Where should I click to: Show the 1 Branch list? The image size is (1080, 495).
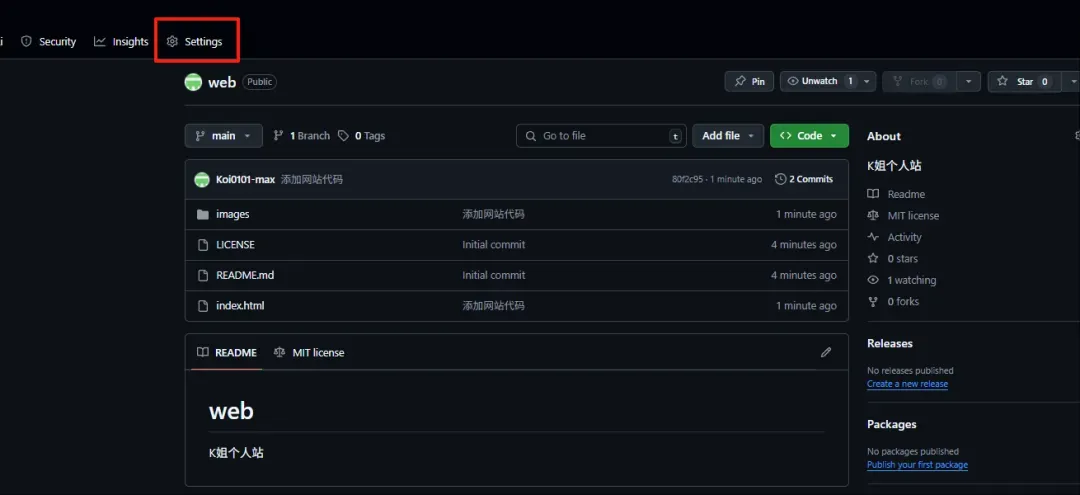(302, 136)
